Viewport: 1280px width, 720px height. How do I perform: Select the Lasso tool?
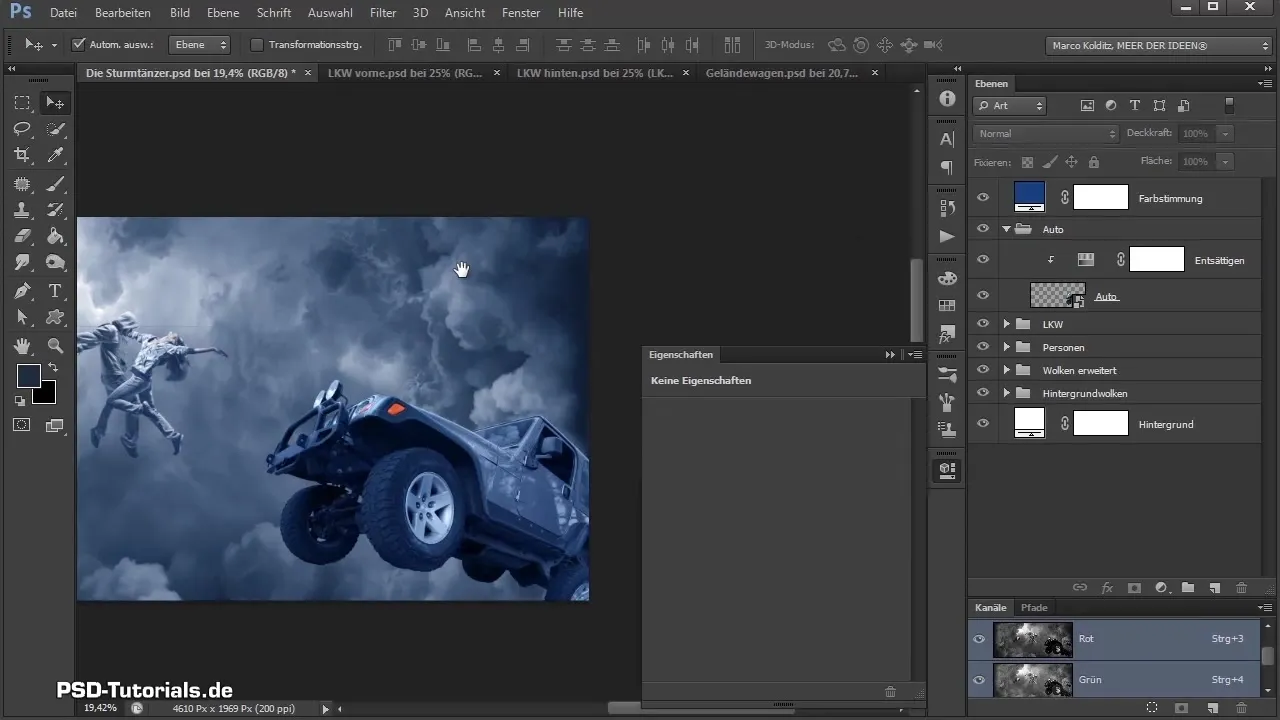coord(22,129)
